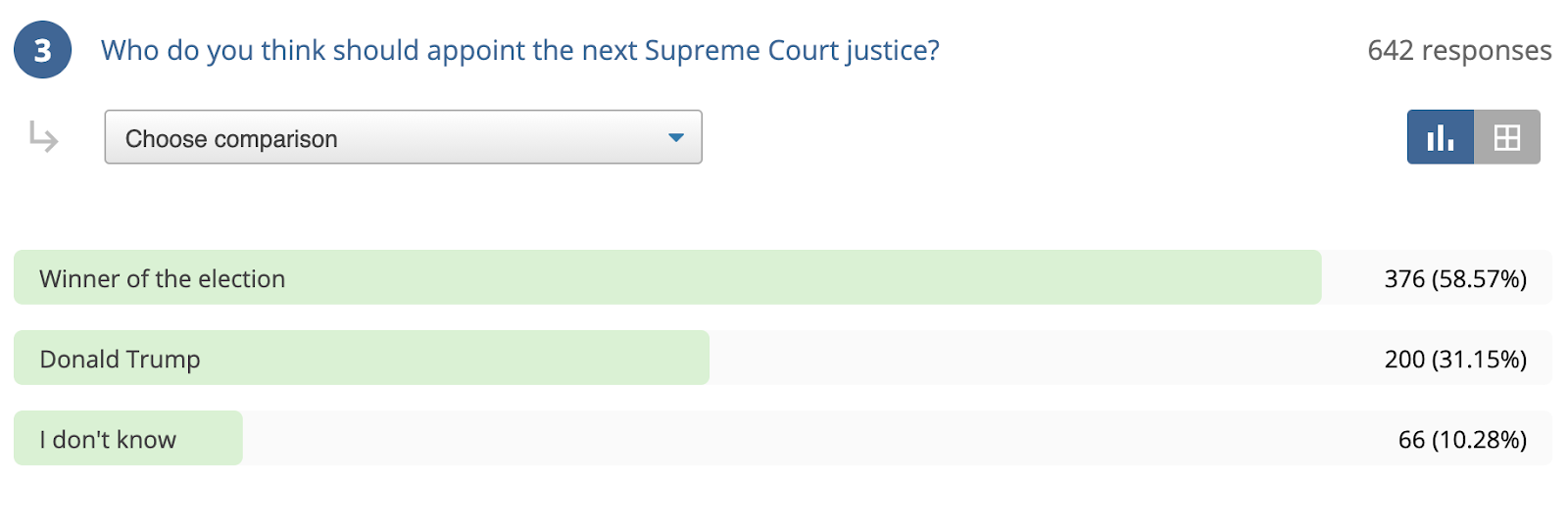The height and width of the screenshot is (532, 1568).
Task: Click the 66 (10.28%) value
Action: click(x=1462, y=440)
